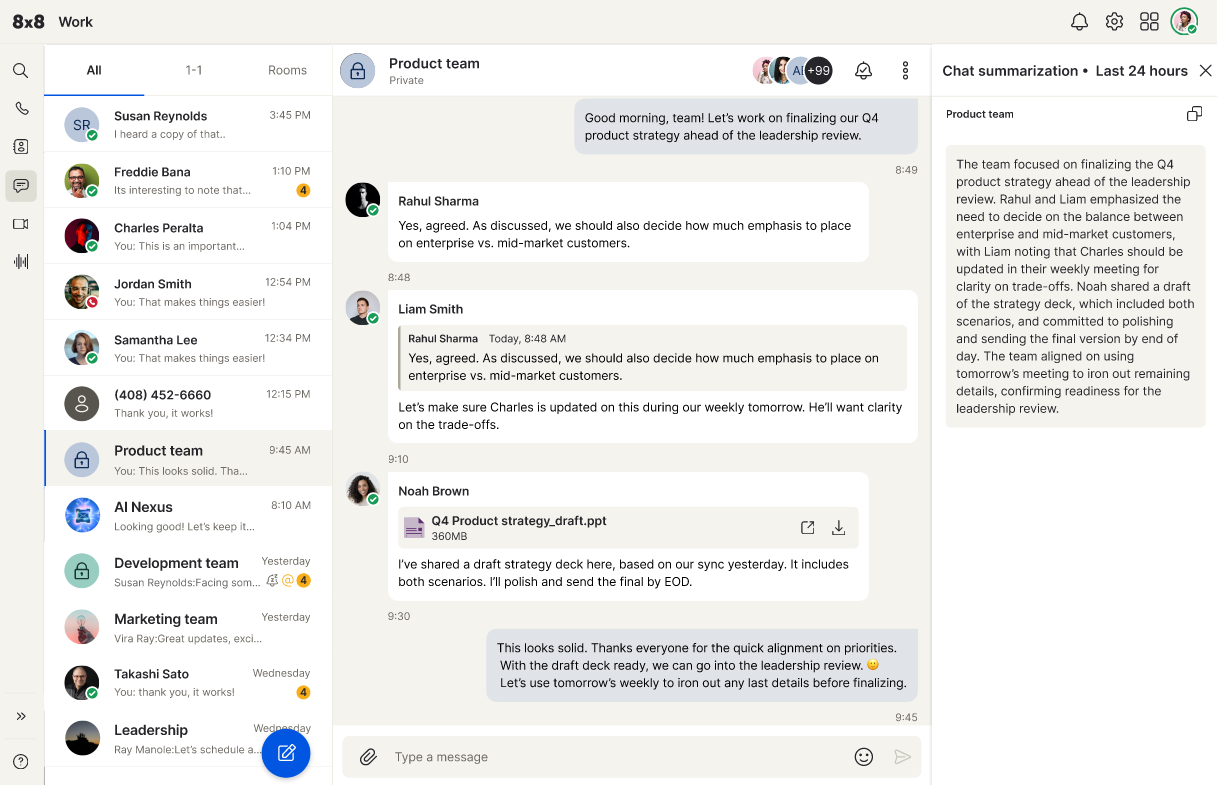Open the Development team room
The width and height of the screenshot is (1217, 785).
click(188, 571)
